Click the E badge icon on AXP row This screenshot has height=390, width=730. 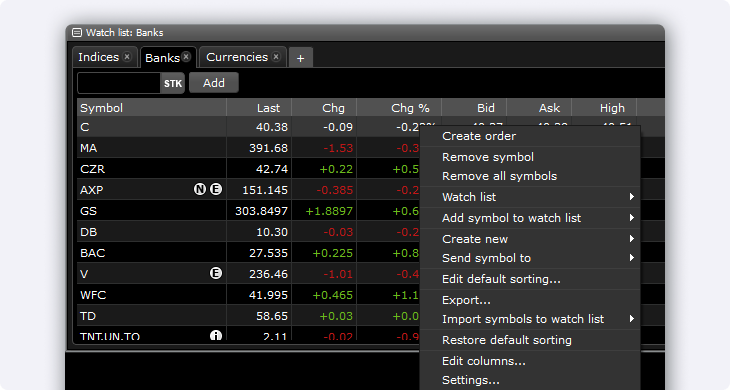[x=216, y=189]
